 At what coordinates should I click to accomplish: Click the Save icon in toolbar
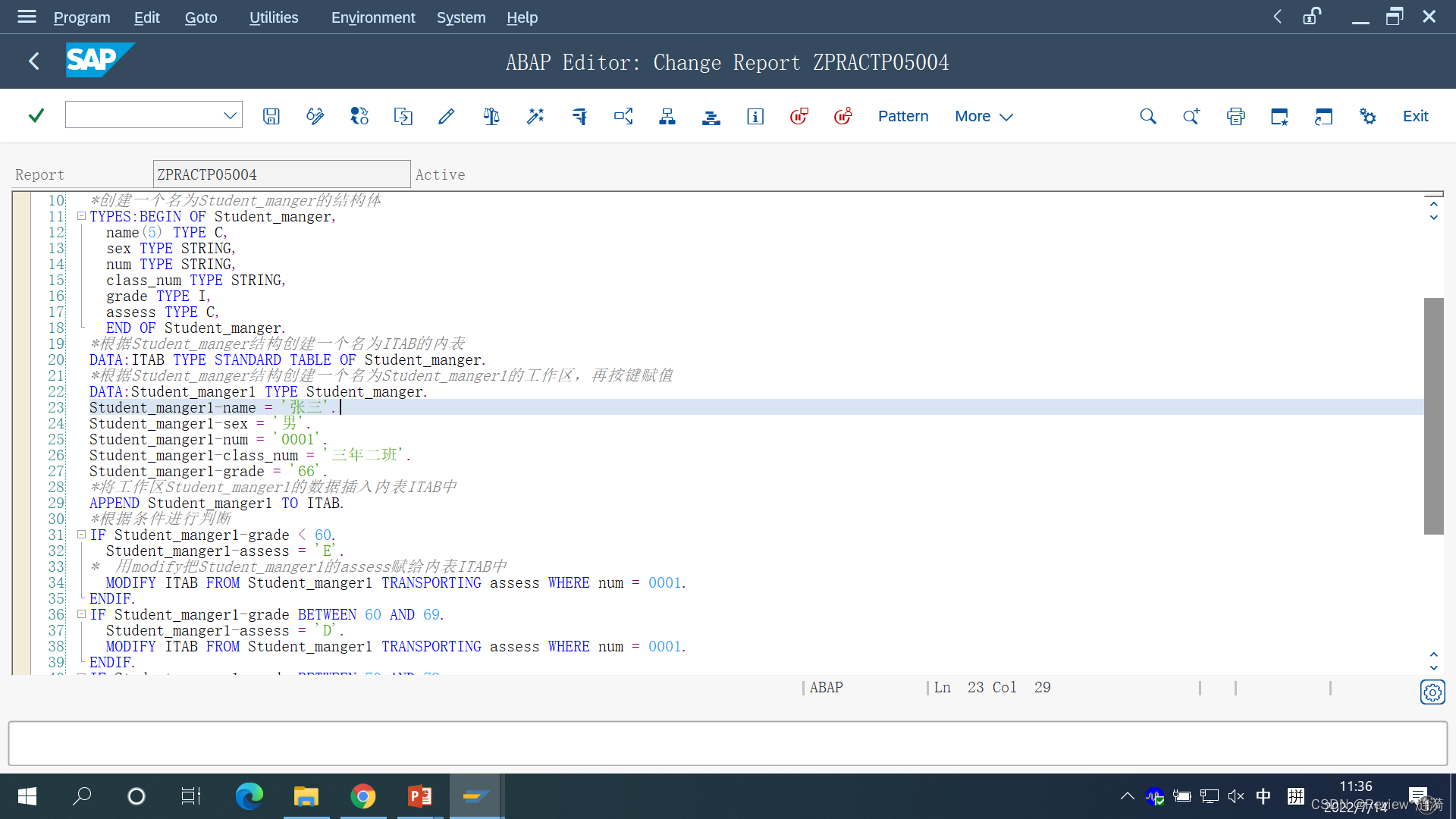click(271, 116)
